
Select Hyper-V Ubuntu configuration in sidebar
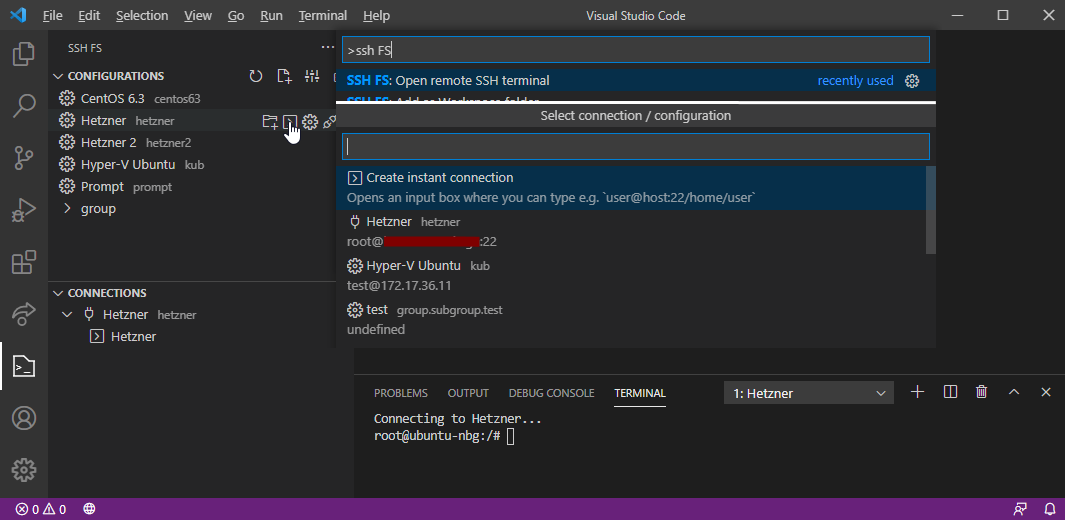click(x=193, y=165)
